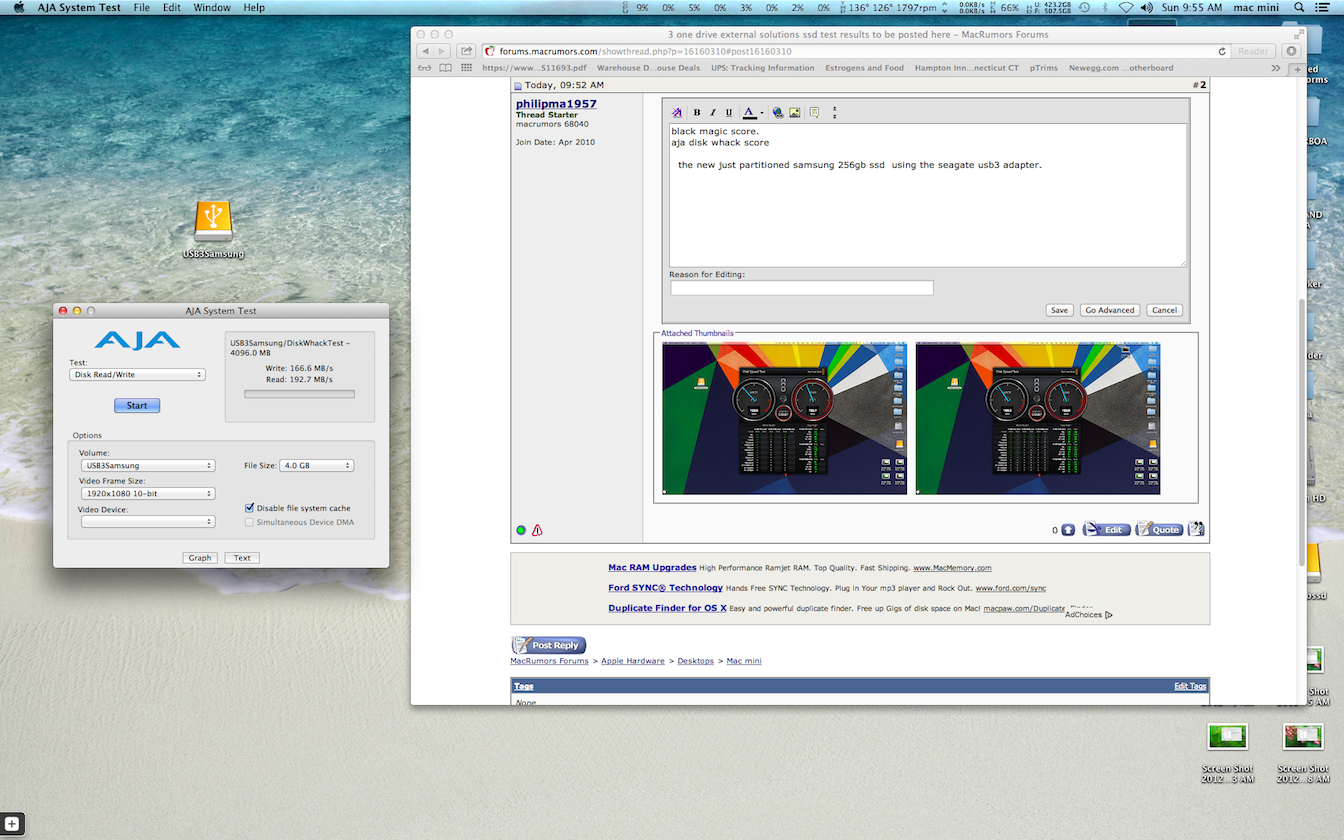The image size is (1344, 840).
Task: Click the vote up arrow icon next to 0
Action: pyautogui.click(x=1068, y=530)
